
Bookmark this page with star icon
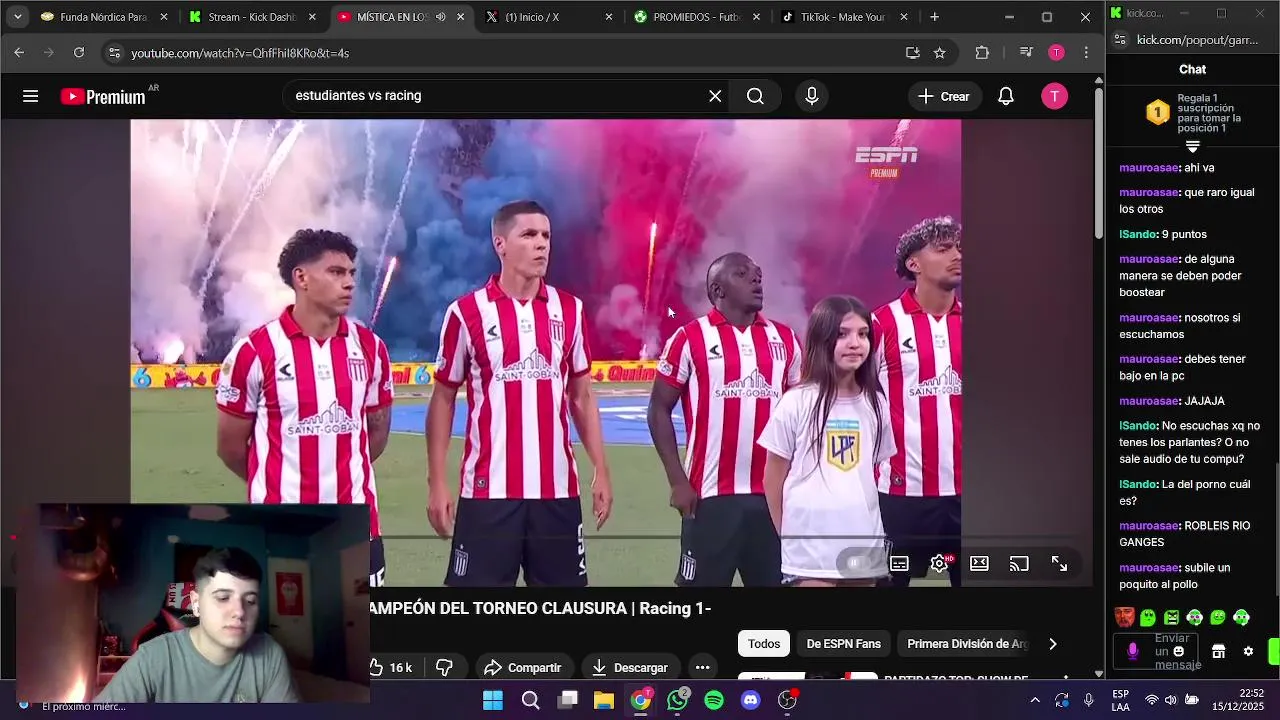939,52
